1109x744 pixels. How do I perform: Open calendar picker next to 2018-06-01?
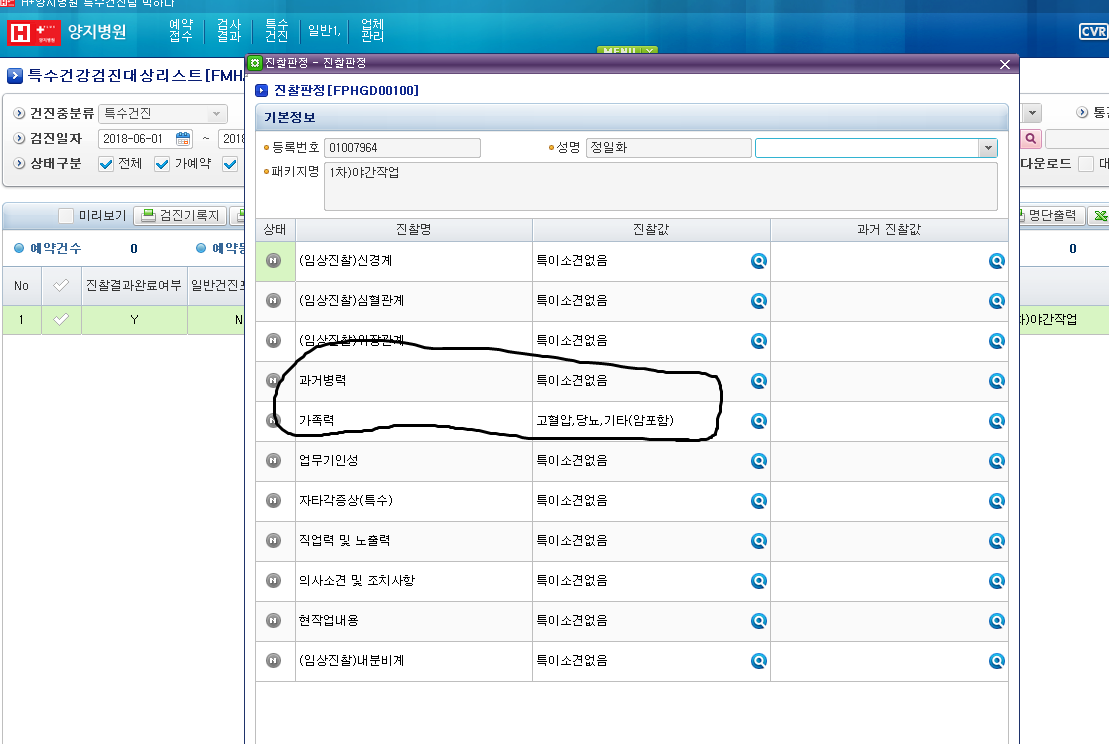click(183, 139)
